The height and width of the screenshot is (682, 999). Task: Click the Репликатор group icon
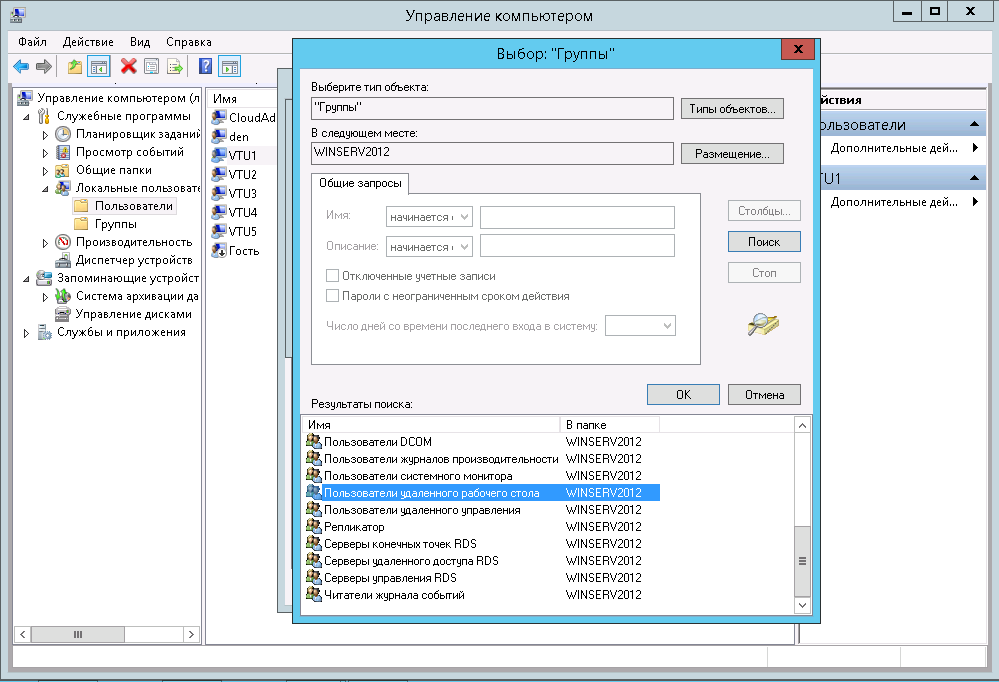tap(313, 526)
